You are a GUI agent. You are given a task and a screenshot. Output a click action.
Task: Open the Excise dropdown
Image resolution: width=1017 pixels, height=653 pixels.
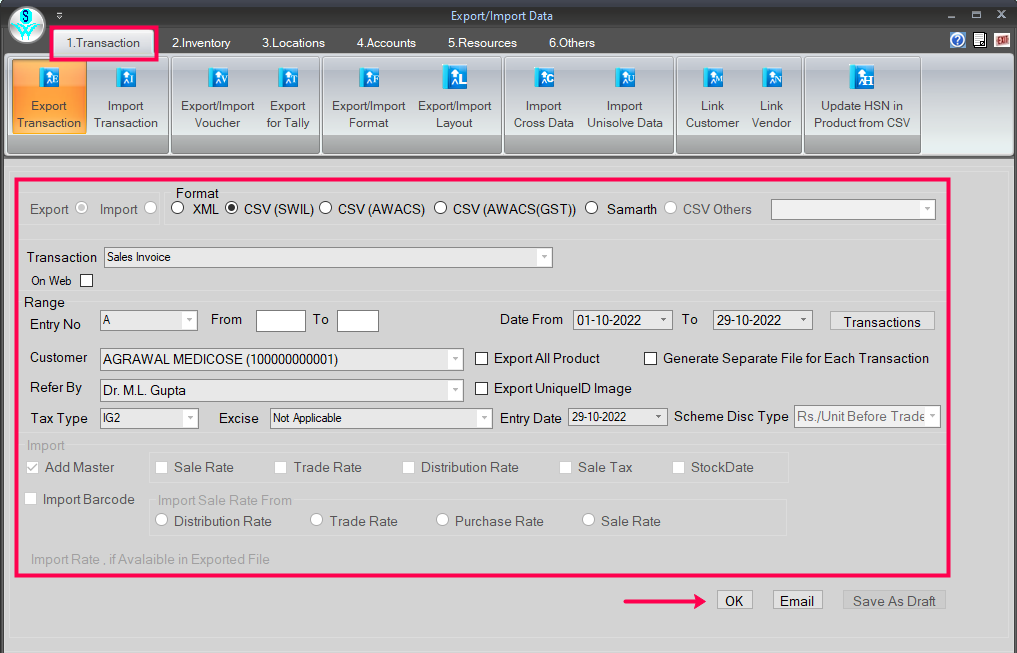(x=484, y=418)
